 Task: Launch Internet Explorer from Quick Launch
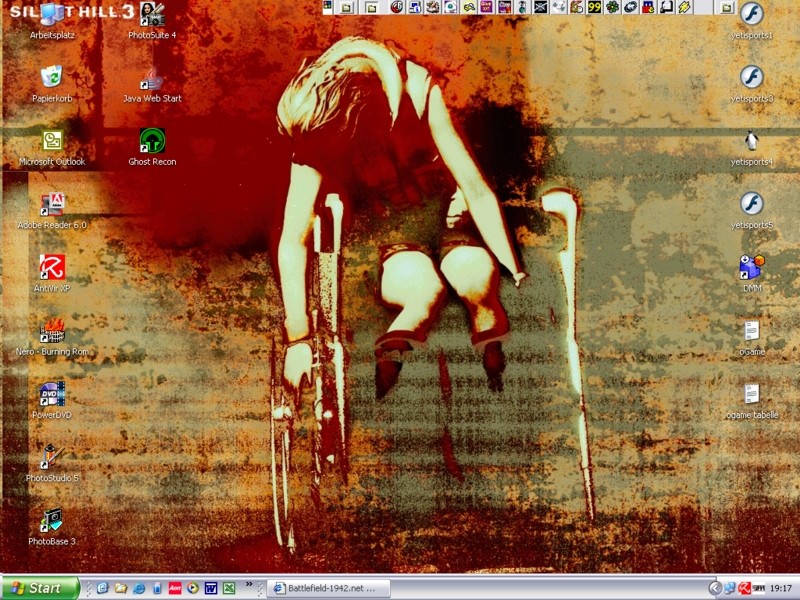click(139, 588)
